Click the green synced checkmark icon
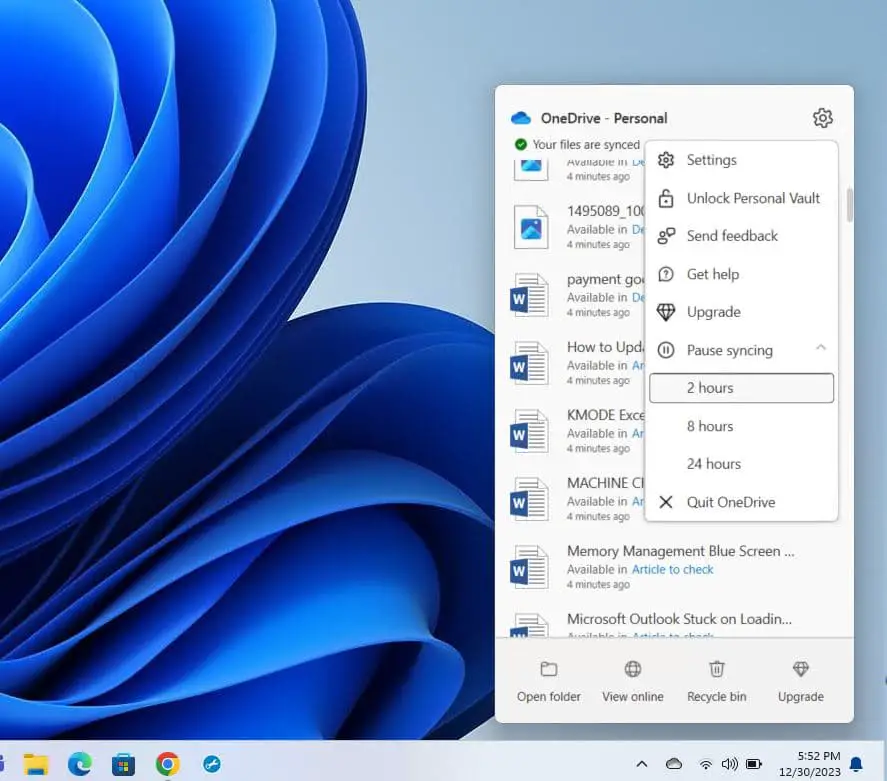 point(520,144)
